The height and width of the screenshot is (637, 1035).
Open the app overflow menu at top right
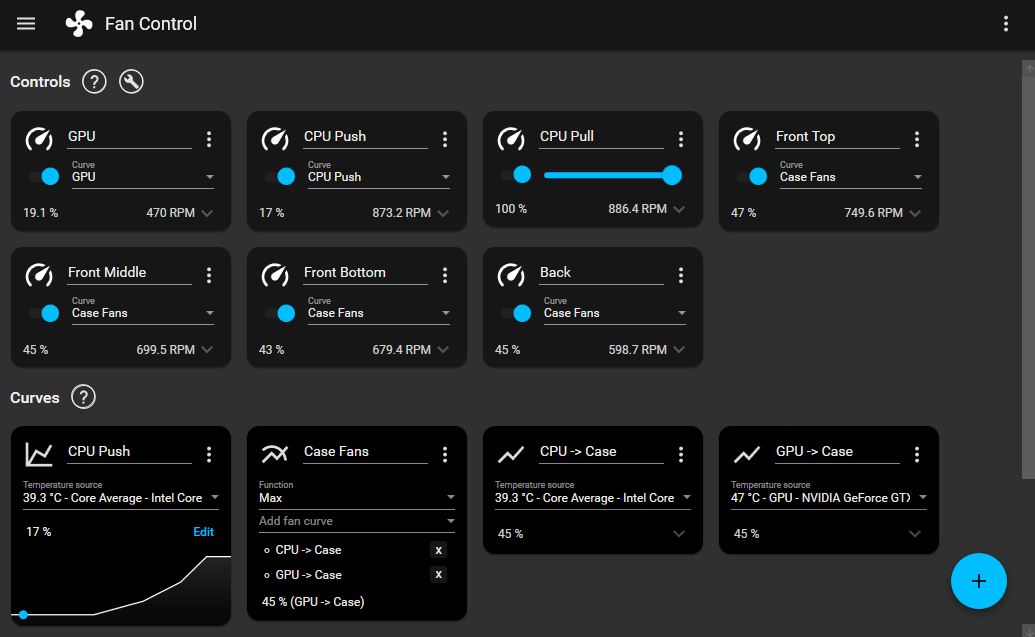click(1005, 23)
